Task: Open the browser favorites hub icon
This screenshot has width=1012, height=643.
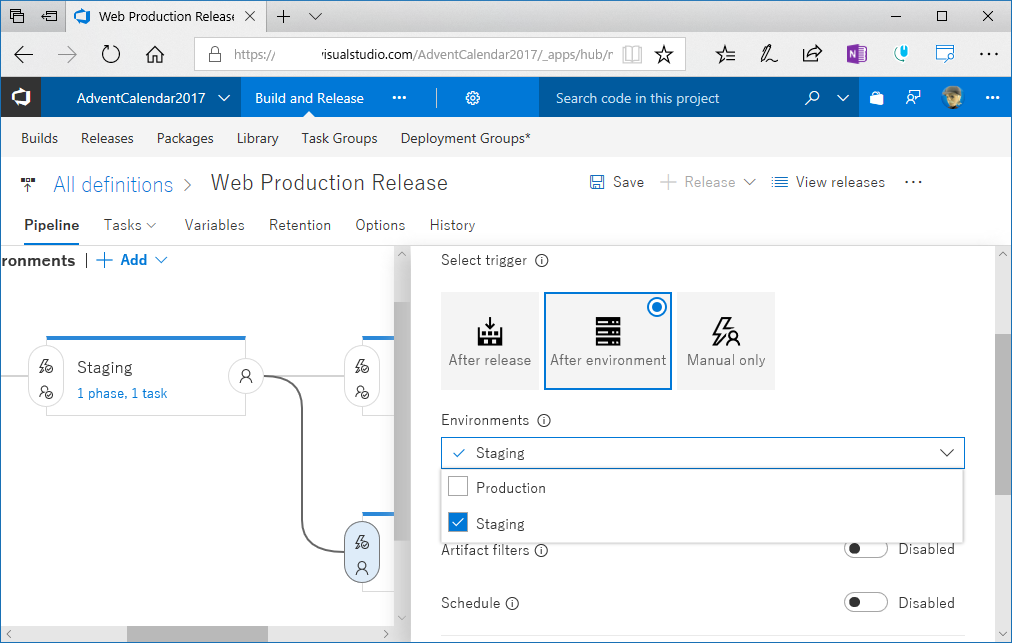Action: click(x=725, y=54)
